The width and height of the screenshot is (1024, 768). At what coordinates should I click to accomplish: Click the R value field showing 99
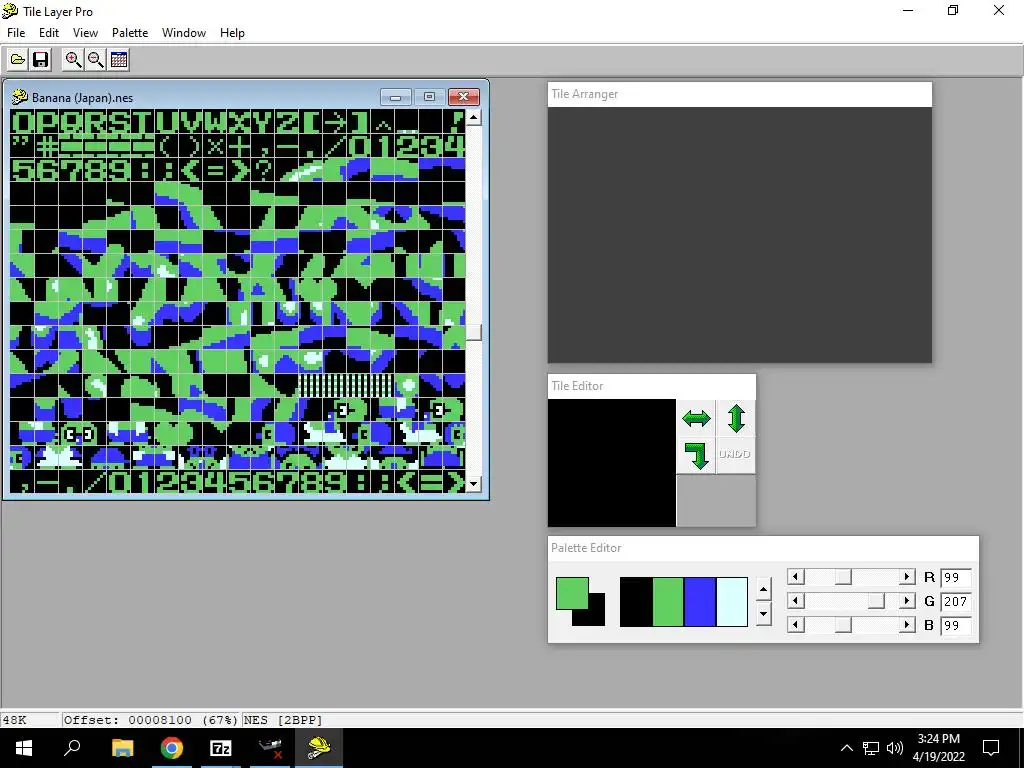coord(956,577)
